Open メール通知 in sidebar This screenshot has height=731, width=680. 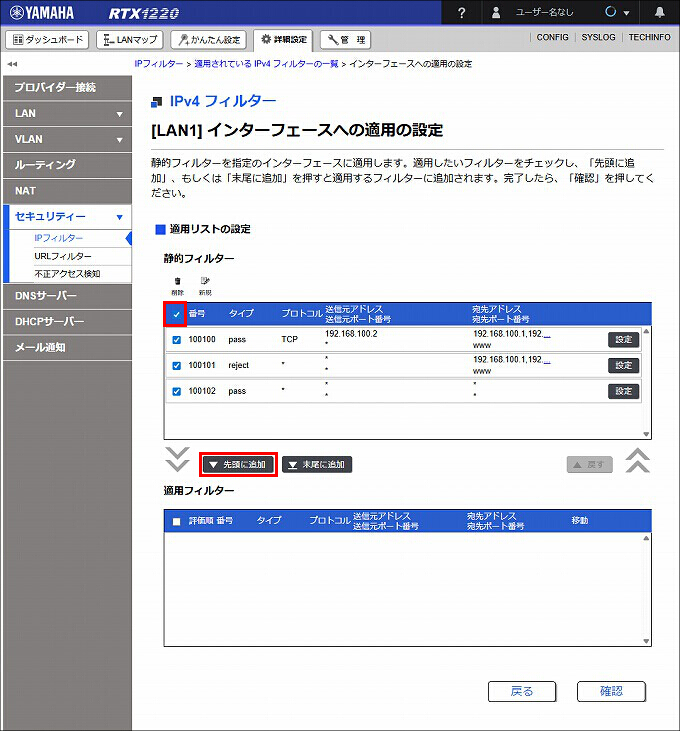(x=67, y=348)
